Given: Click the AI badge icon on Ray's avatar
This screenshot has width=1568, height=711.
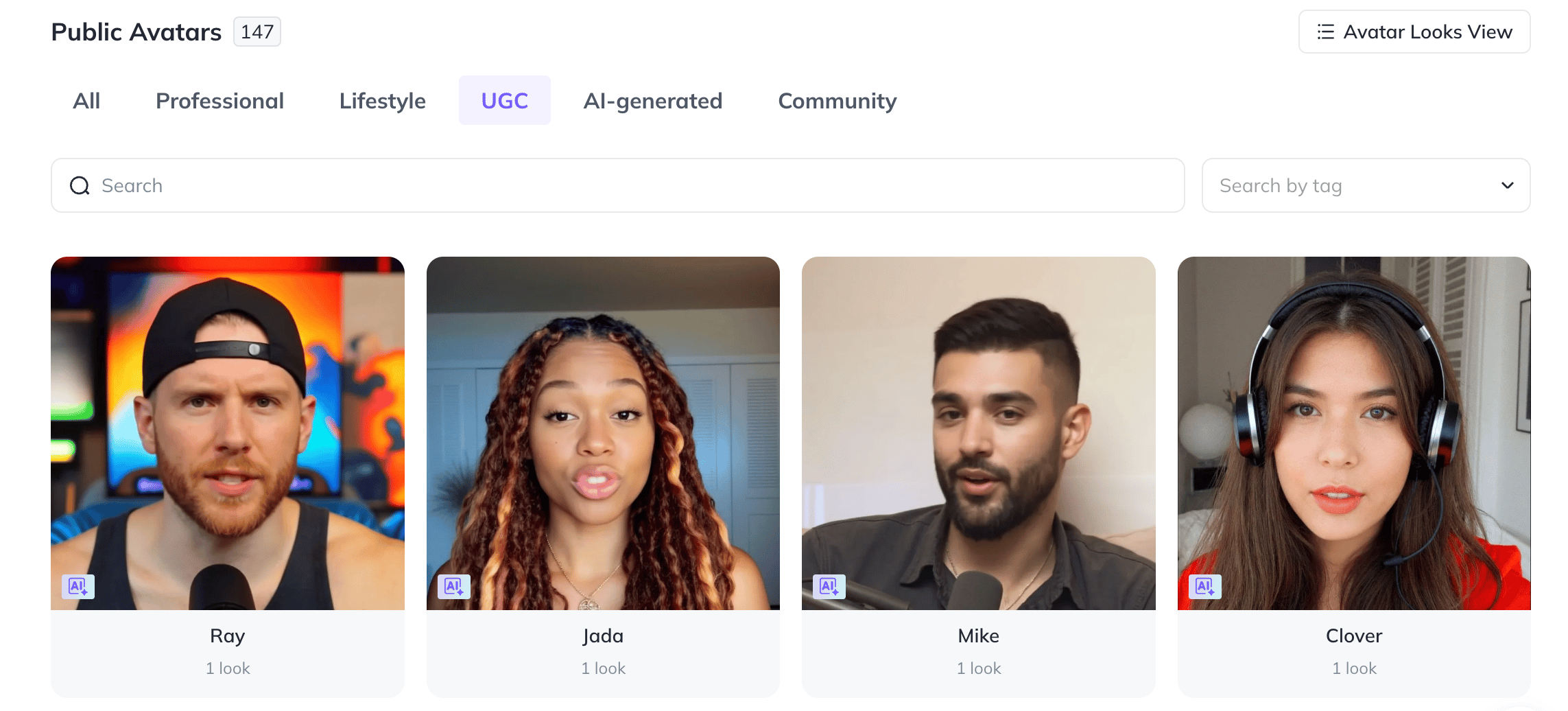Looking at the screenshot, I should (78, 587).
